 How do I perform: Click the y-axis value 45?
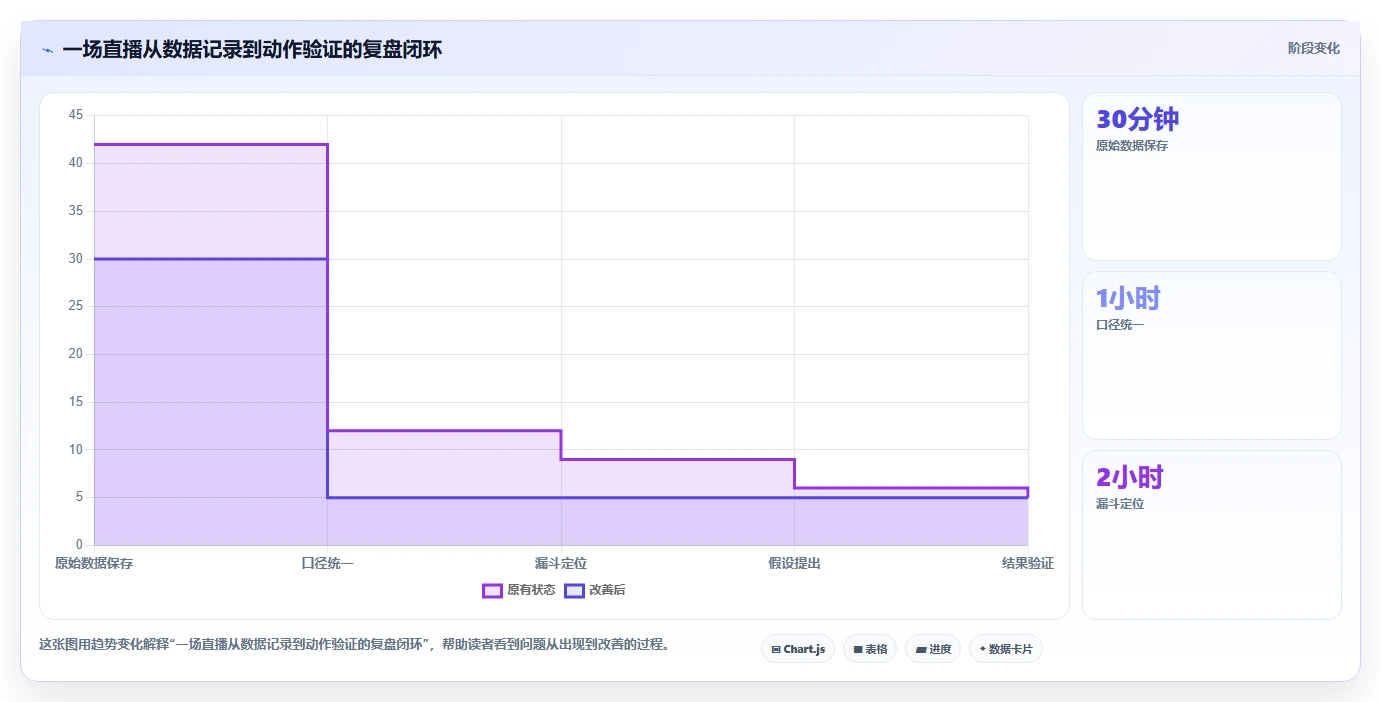76,115
